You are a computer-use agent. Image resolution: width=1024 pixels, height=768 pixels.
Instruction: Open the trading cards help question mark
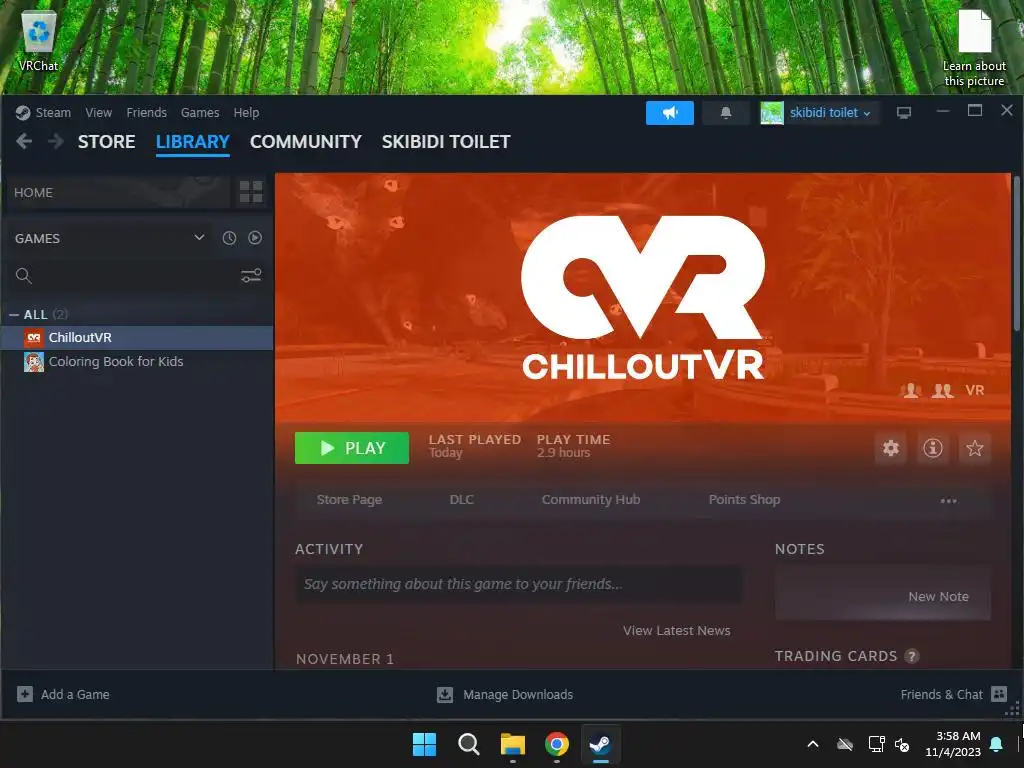912,656
